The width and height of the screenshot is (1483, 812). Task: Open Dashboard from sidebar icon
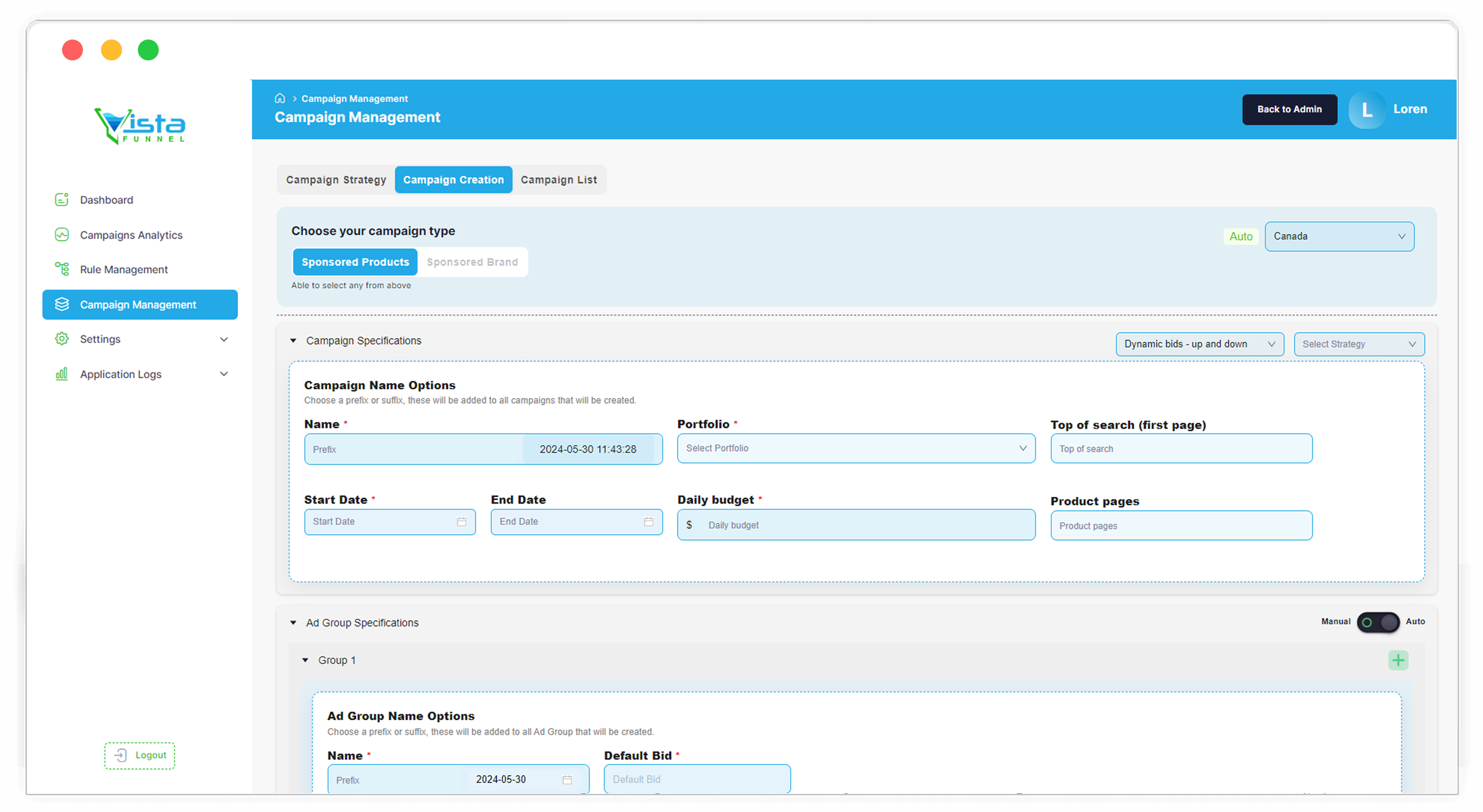(62, 200)
